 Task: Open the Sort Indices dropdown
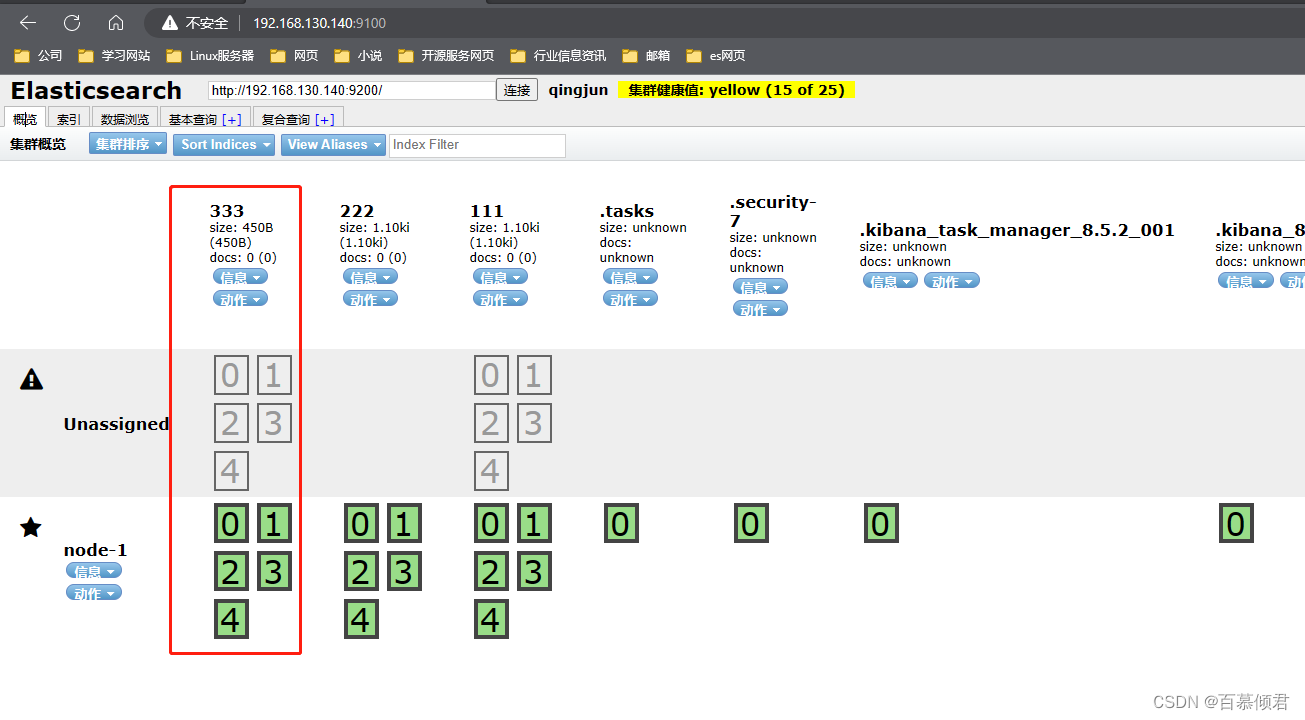tap(225, 144)
